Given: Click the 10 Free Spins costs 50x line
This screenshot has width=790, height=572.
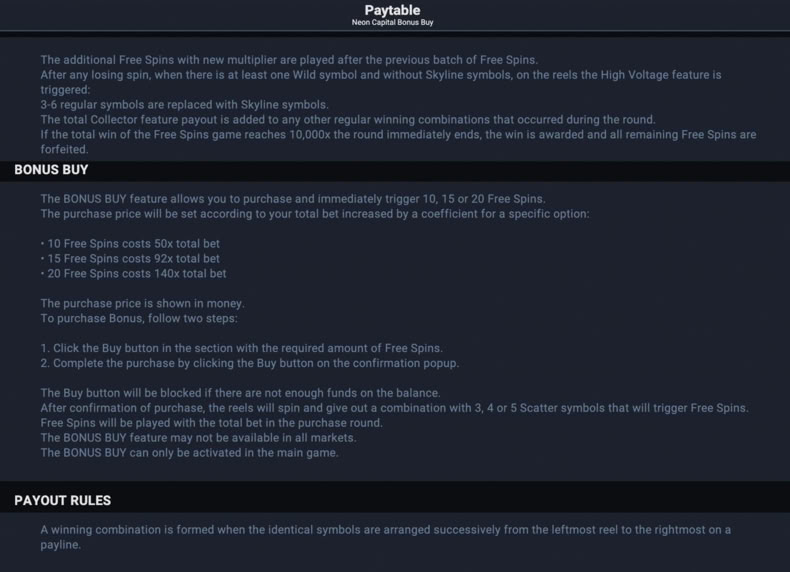Looking at the screenshot, I should [130, 243].
